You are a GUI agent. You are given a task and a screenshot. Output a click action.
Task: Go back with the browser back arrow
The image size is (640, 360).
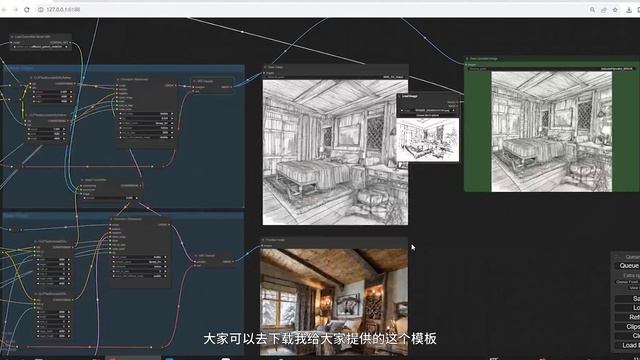(x=4, y=9)
